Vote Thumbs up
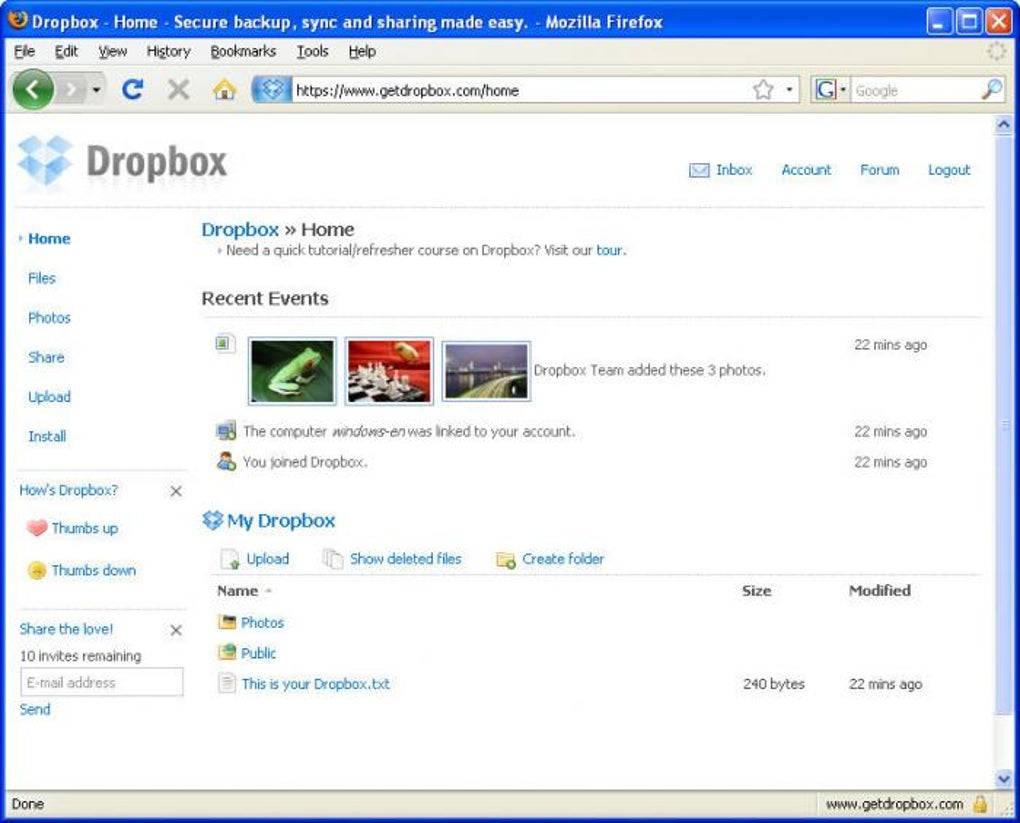 [x=85, y=528]
